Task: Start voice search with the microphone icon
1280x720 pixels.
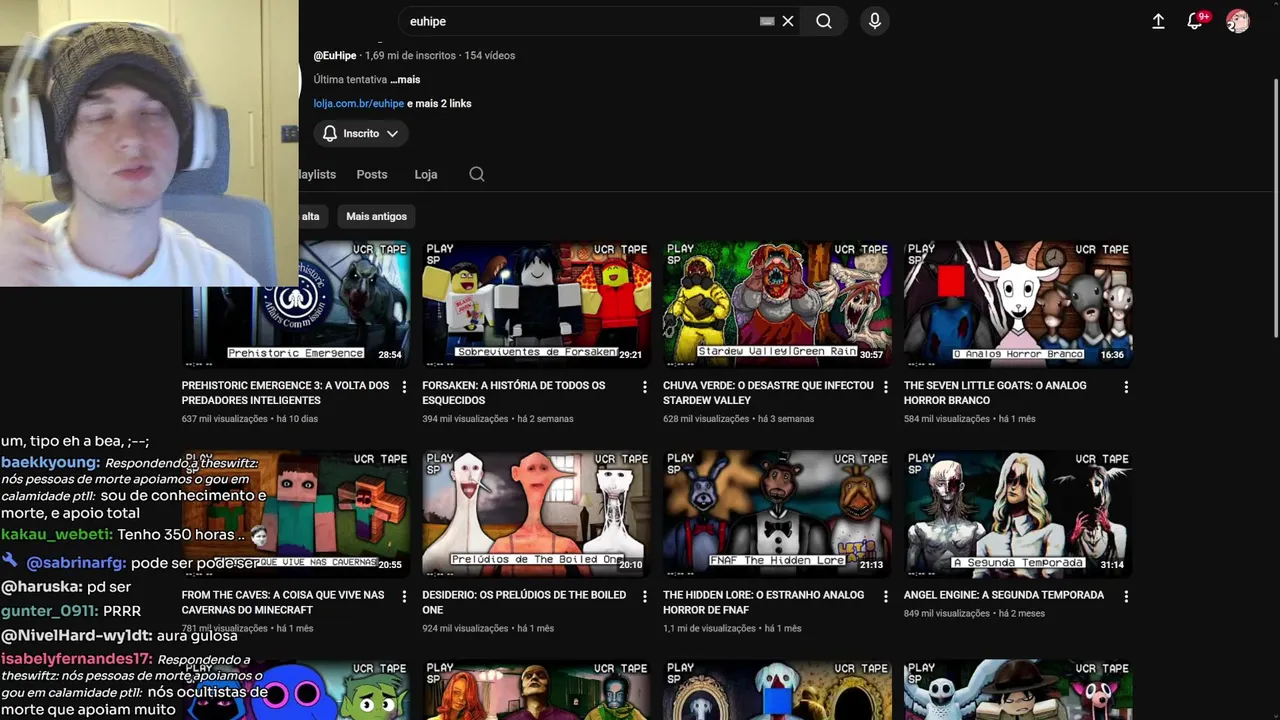Action: 875,21
